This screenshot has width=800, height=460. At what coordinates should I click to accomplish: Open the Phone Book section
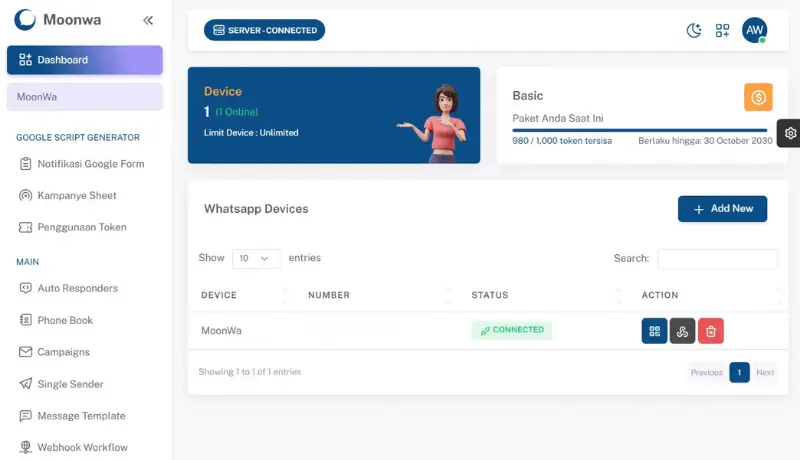click(56, 320)
